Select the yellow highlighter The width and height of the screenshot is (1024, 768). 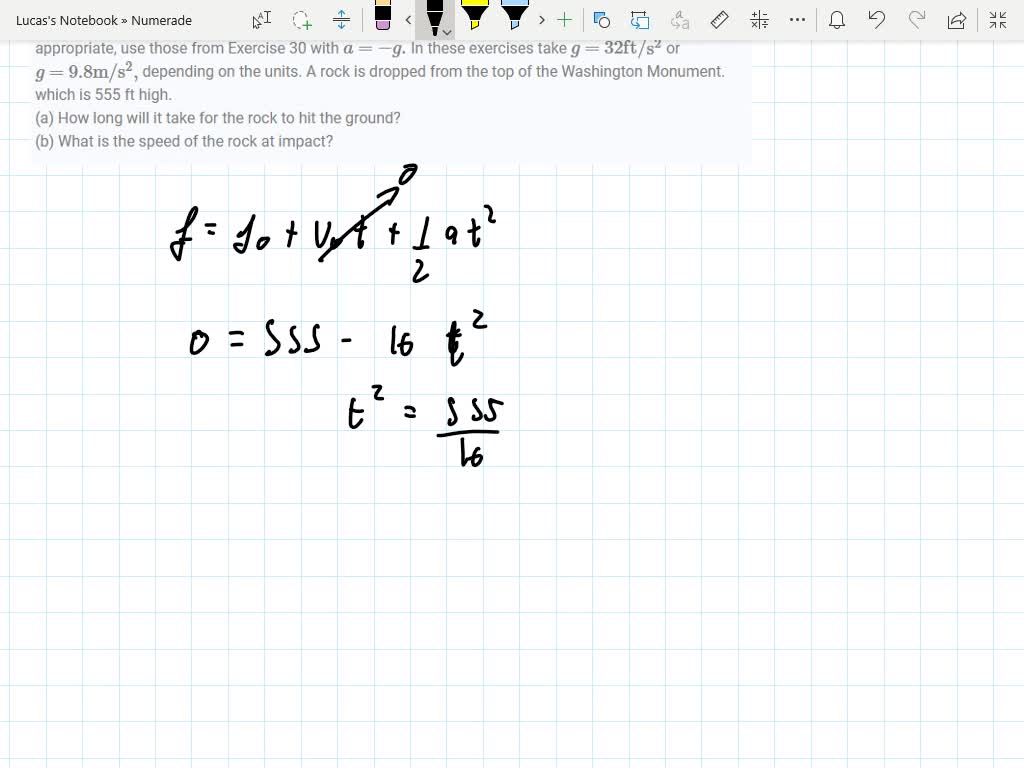pyautogui.click(x=475, y=18)
